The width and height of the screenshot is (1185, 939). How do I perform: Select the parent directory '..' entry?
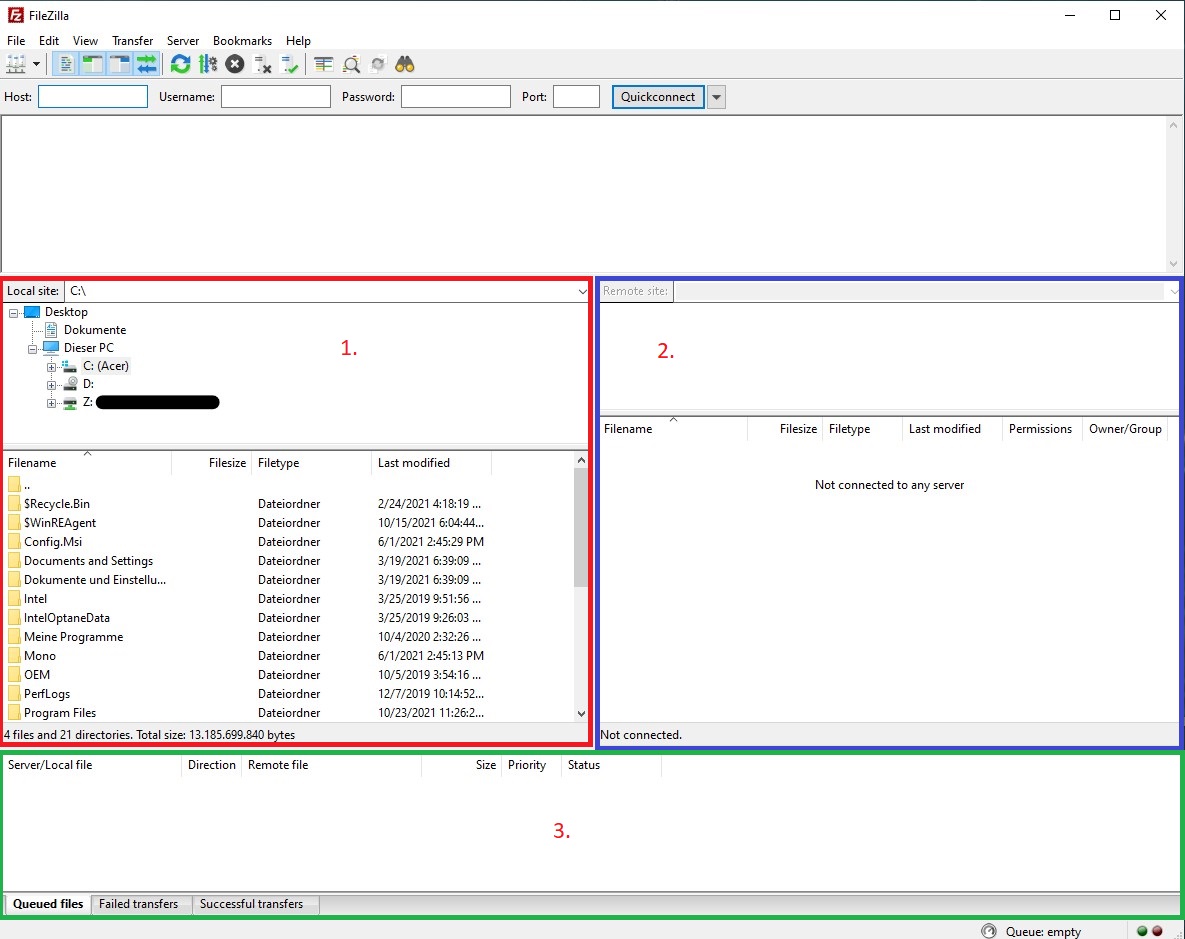point(26,485)
